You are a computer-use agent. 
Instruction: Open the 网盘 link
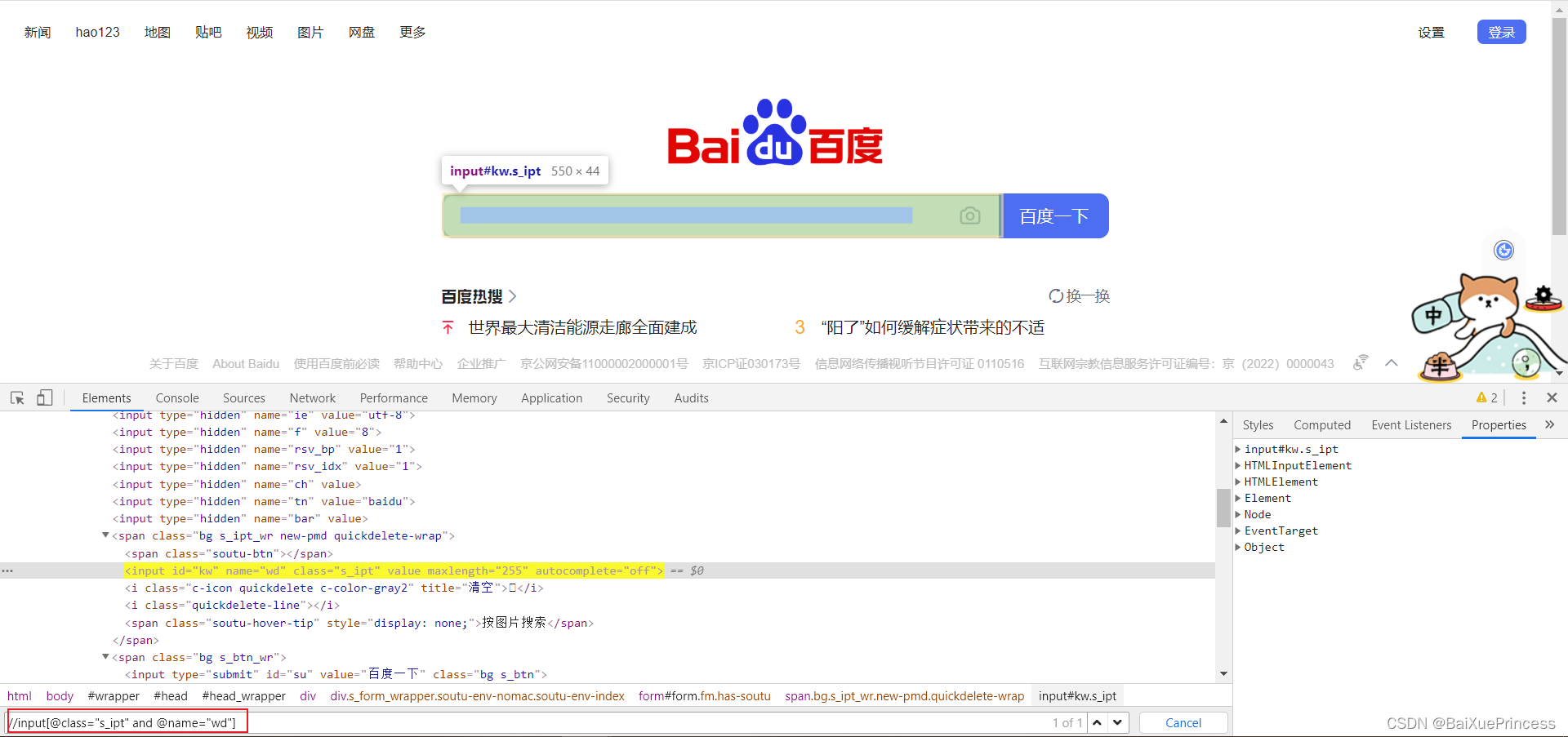pos(362,32)
